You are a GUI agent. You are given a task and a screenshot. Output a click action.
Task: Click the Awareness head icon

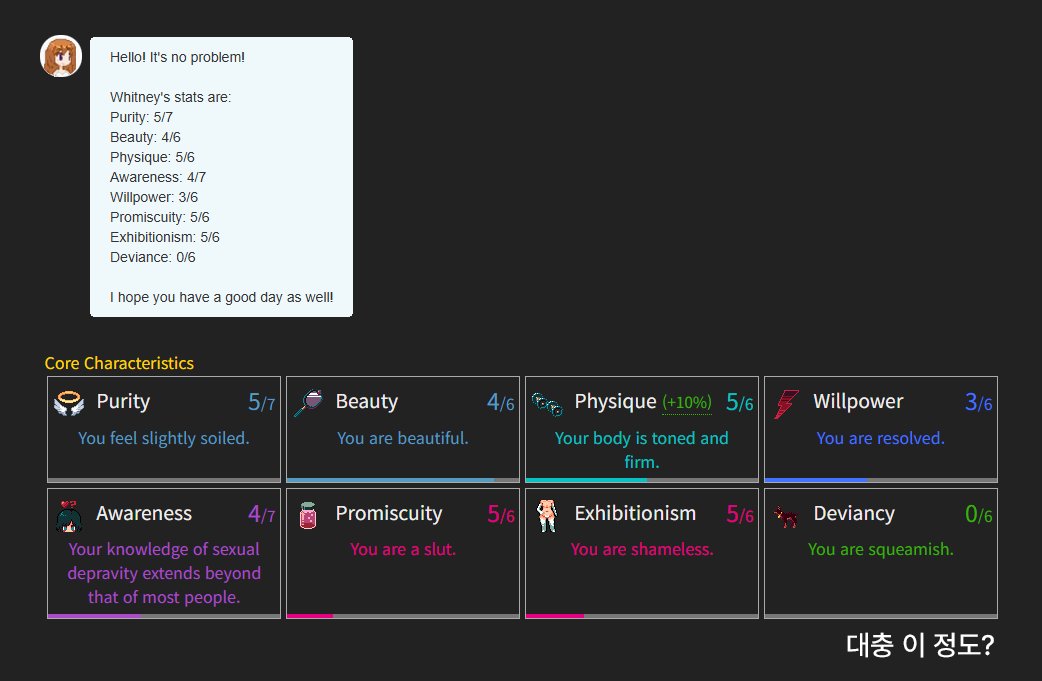69,516
